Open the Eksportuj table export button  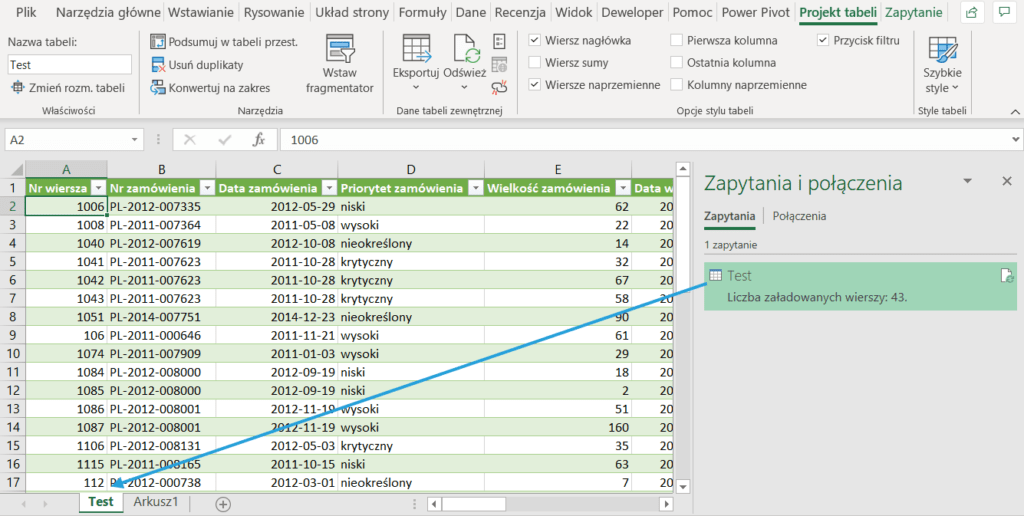(416, 58)
